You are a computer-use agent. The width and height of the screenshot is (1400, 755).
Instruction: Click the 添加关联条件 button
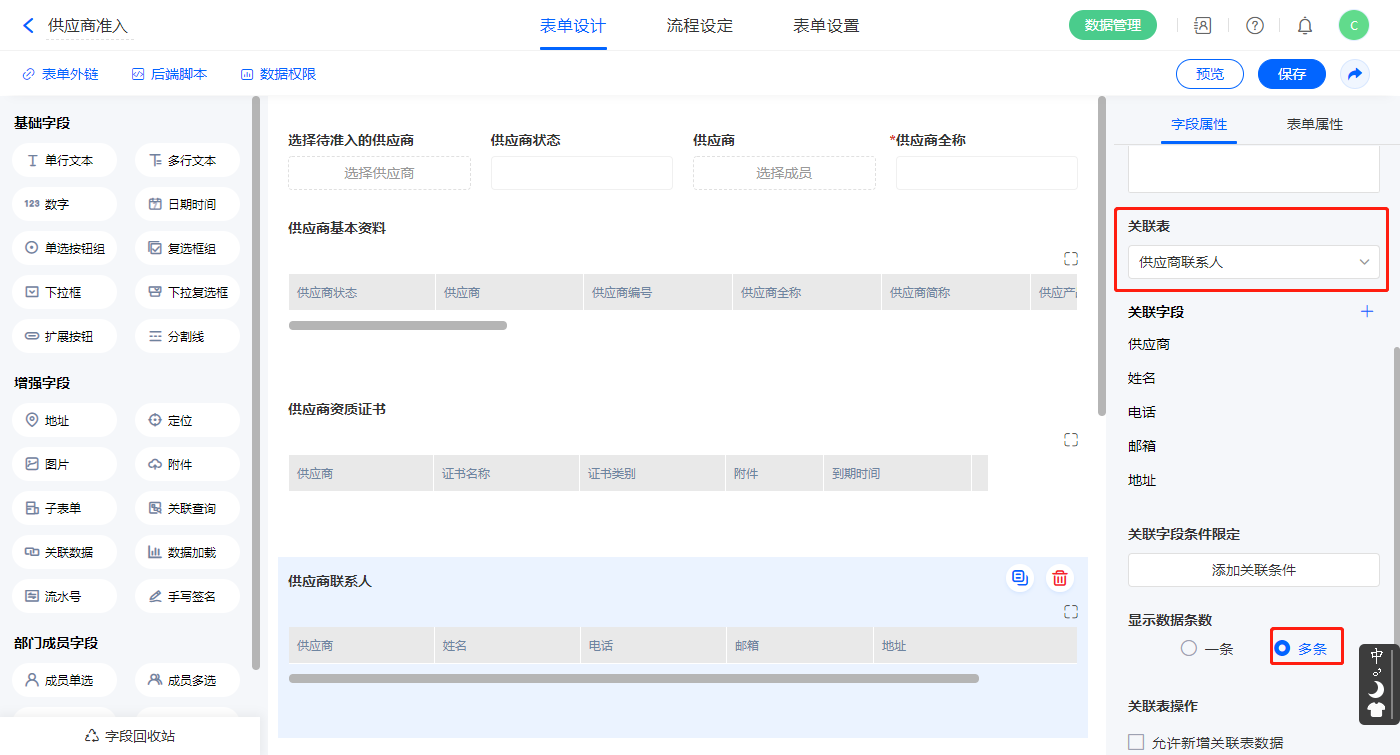click(1253, 570)
